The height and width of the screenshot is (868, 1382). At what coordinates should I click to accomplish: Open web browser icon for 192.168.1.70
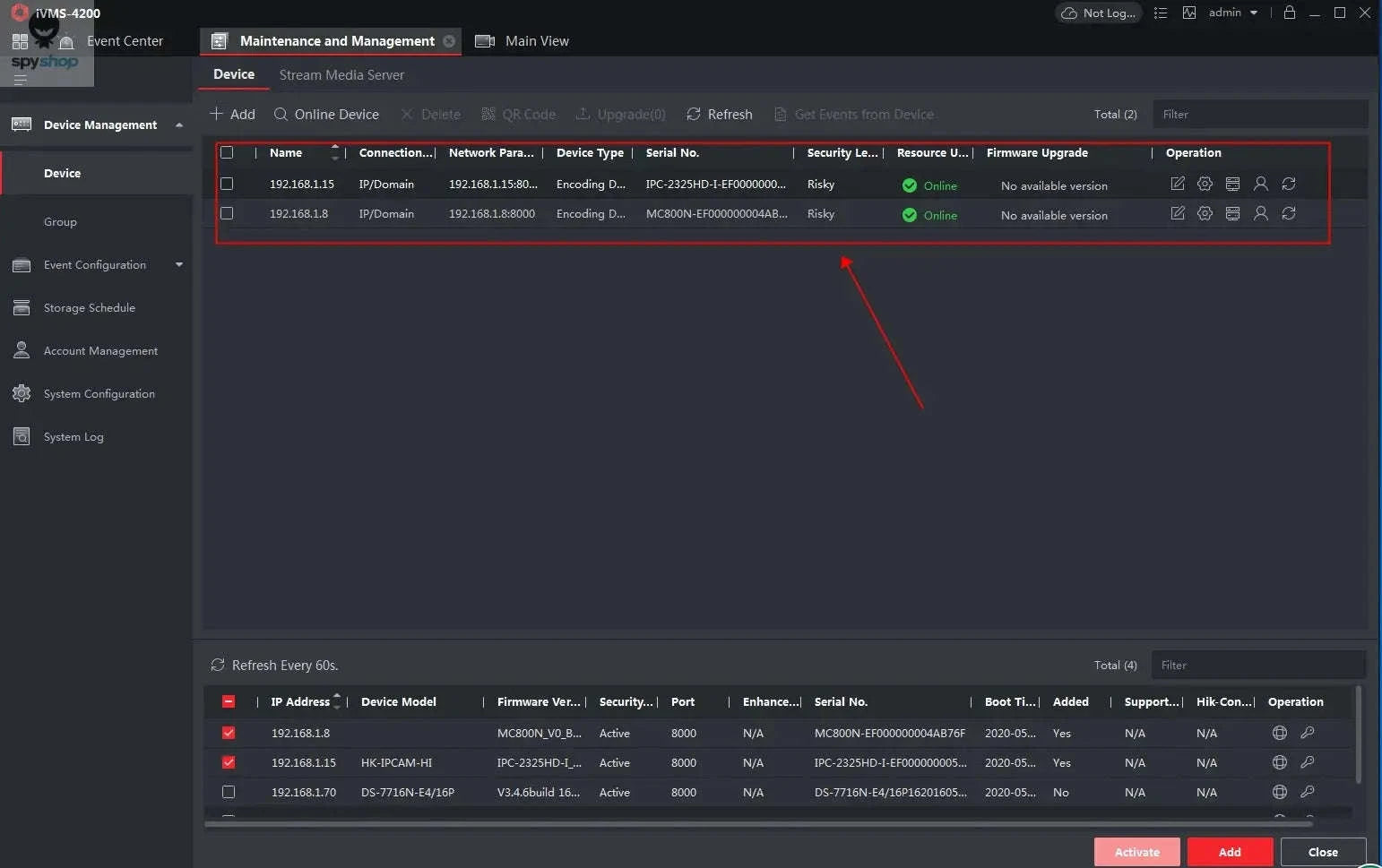[1279, 792]
